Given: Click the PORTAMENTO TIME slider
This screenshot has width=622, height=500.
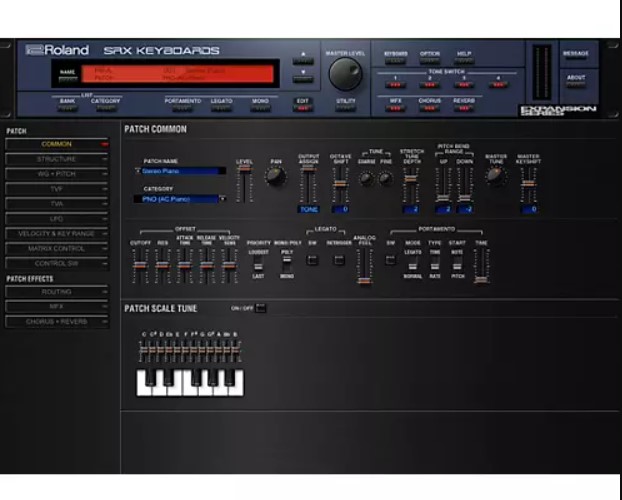Looking at the screenshot, I should (x=481, y=266).
